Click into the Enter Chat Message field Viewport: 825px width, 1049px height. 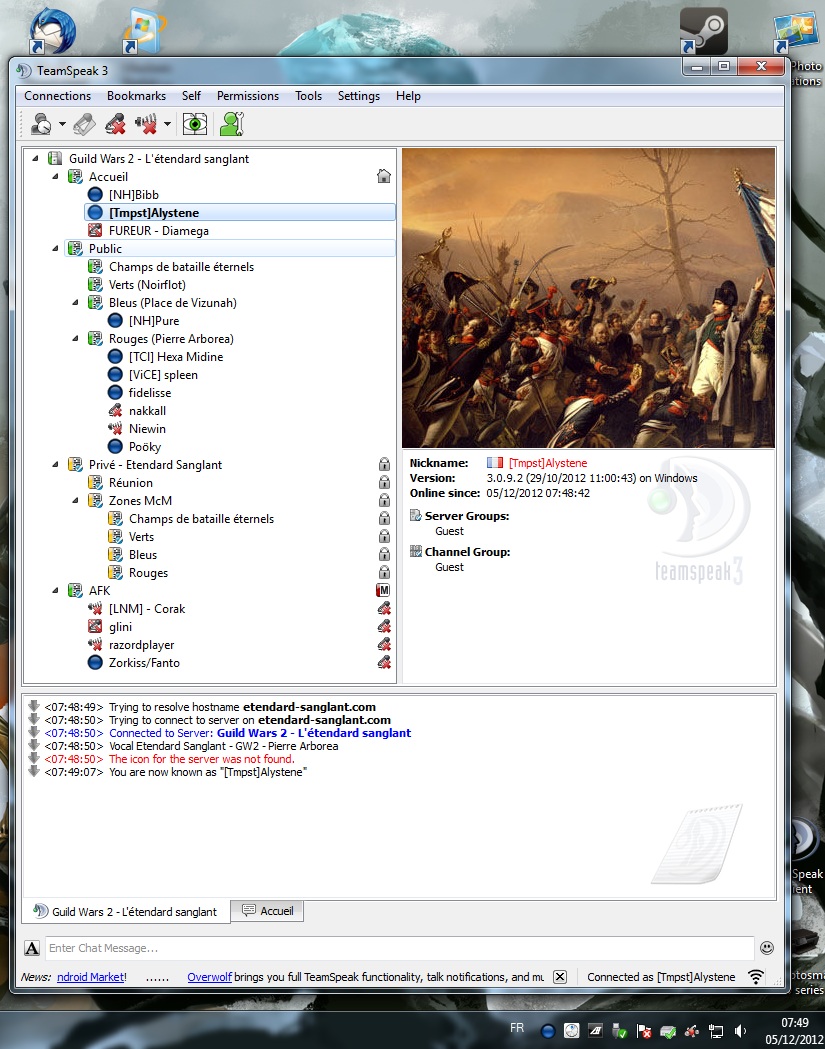399,948
